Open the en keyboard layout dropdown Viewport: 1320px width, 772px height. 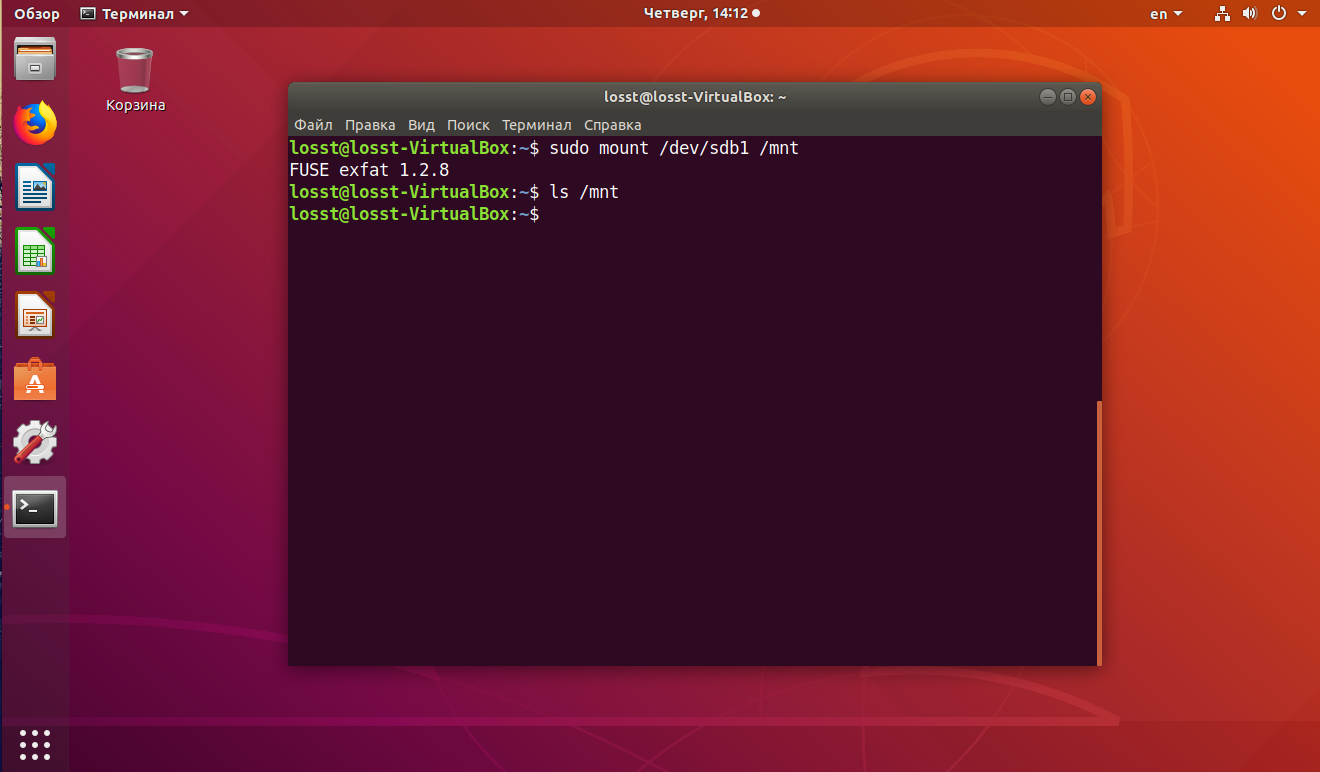coord(1166,14)
